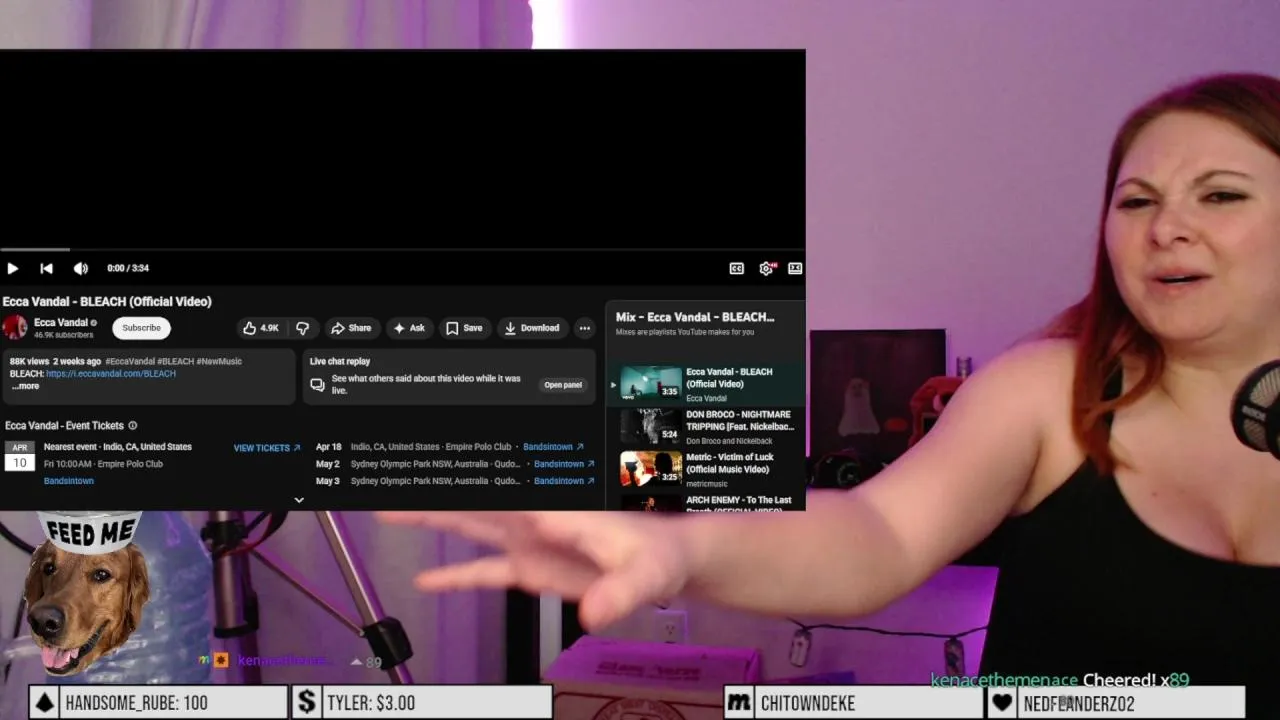Like the video with 4.9K likes

click(261, 328)
